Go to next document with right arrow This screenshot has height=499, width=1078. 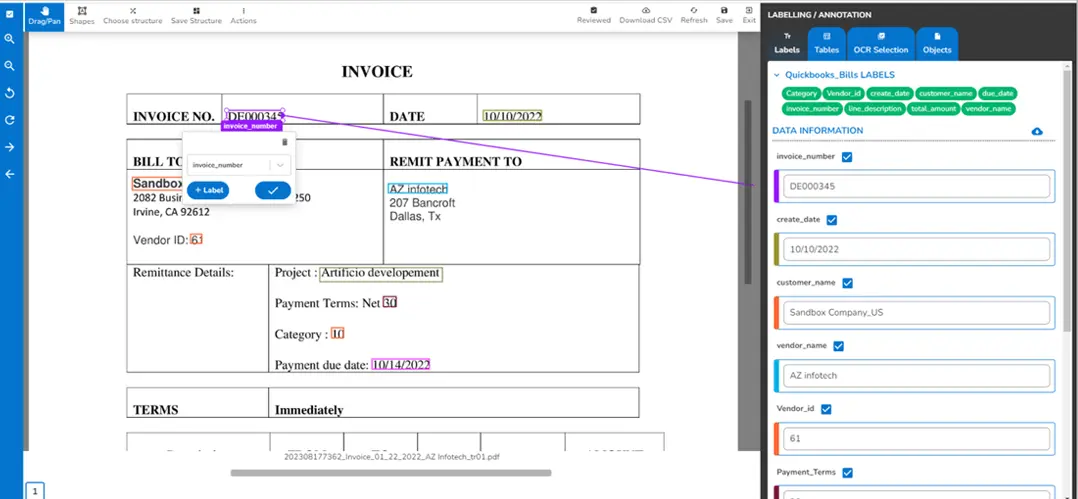coord(10,146)
